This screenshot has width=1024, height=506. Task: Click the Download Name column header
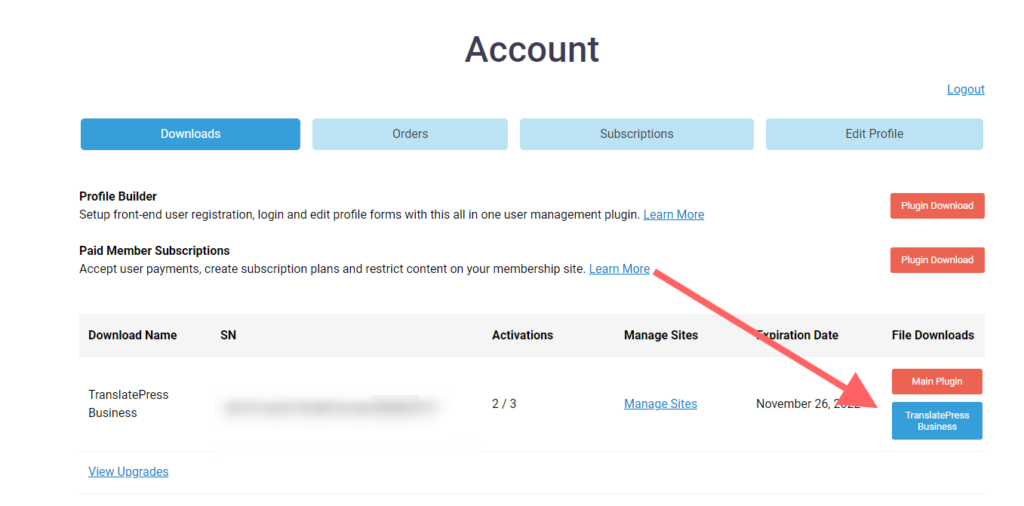tap(133, 335)
